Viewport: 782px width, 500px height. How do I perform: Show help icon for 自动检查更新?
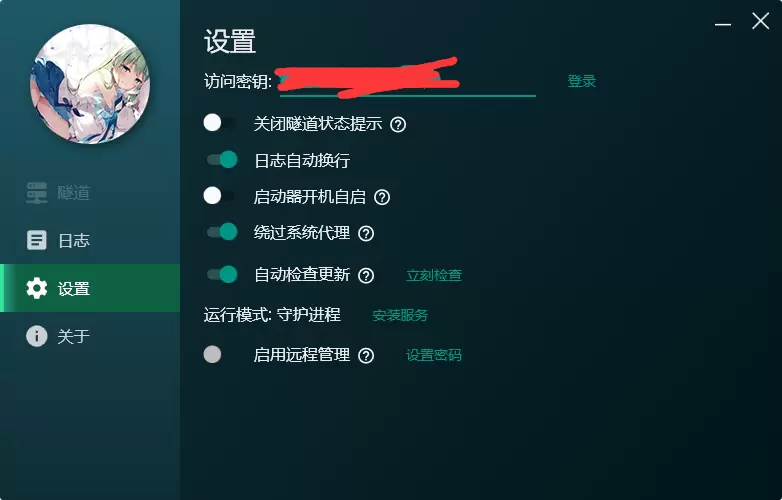pyautogui.click(x=366, y=275)
